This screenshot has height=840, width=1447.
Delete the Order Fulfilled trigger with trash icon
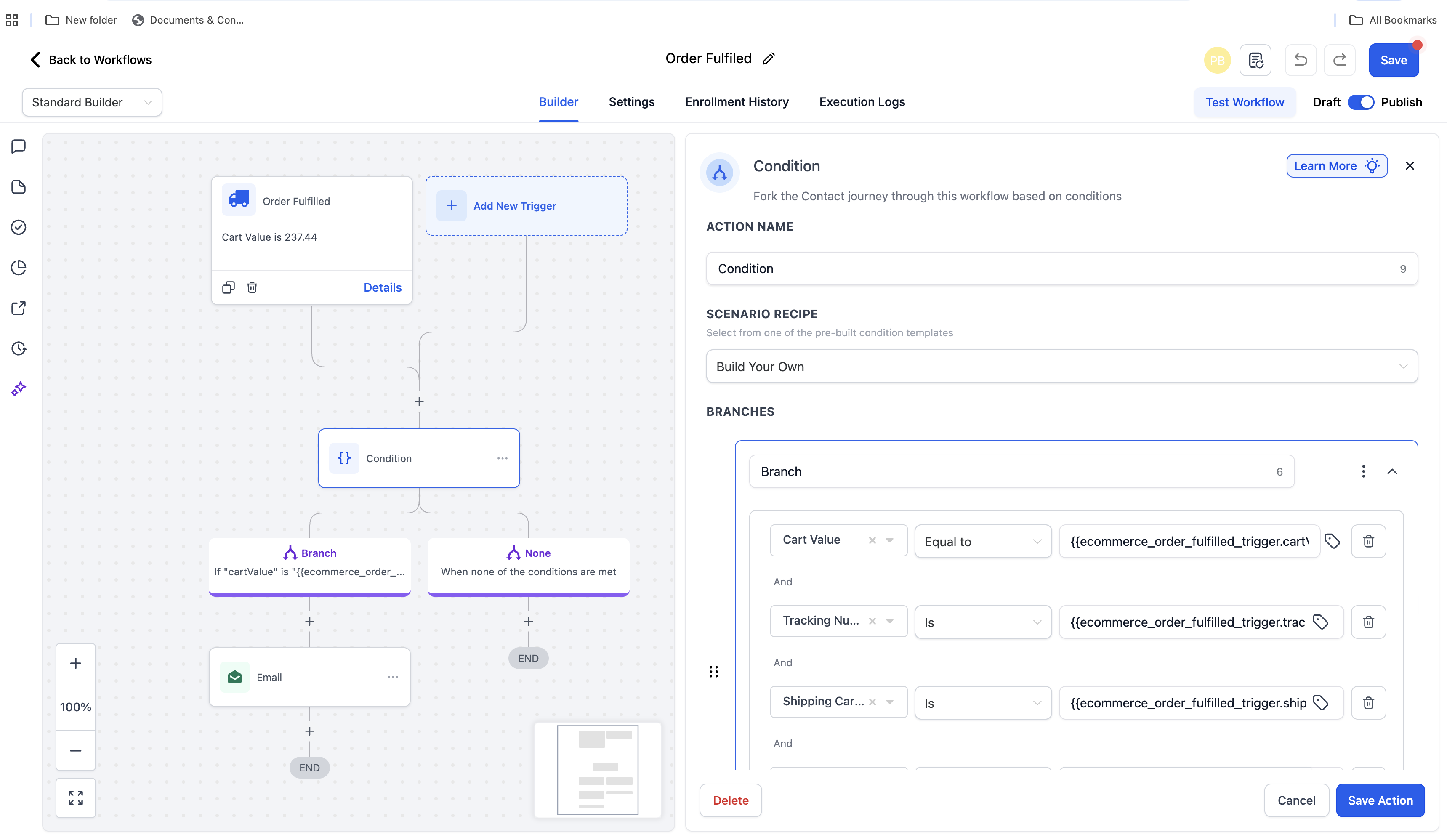coord(252,287)
